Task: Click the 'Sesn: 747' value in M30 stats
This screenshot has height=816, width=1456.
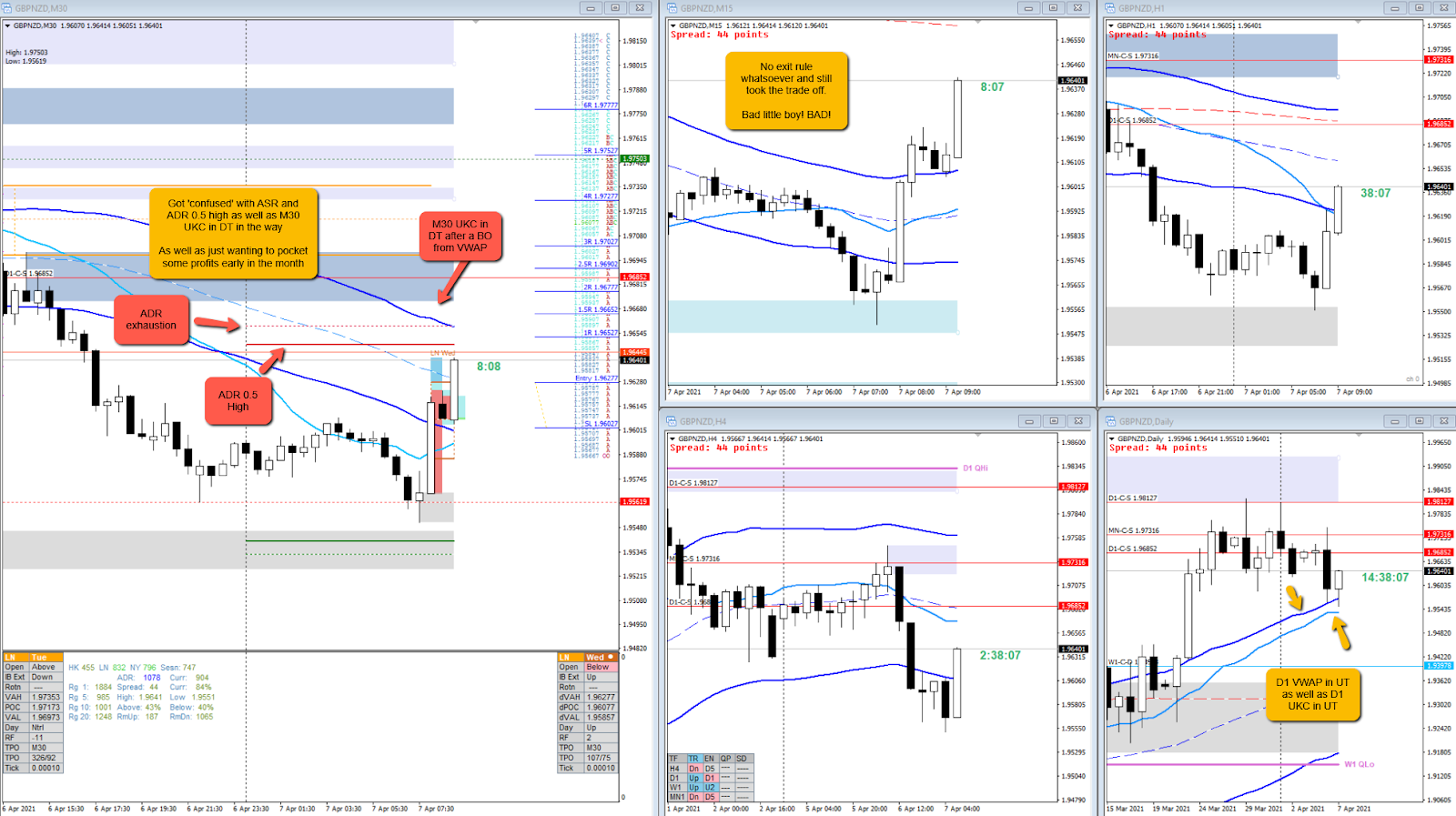Action: (177, 668)
